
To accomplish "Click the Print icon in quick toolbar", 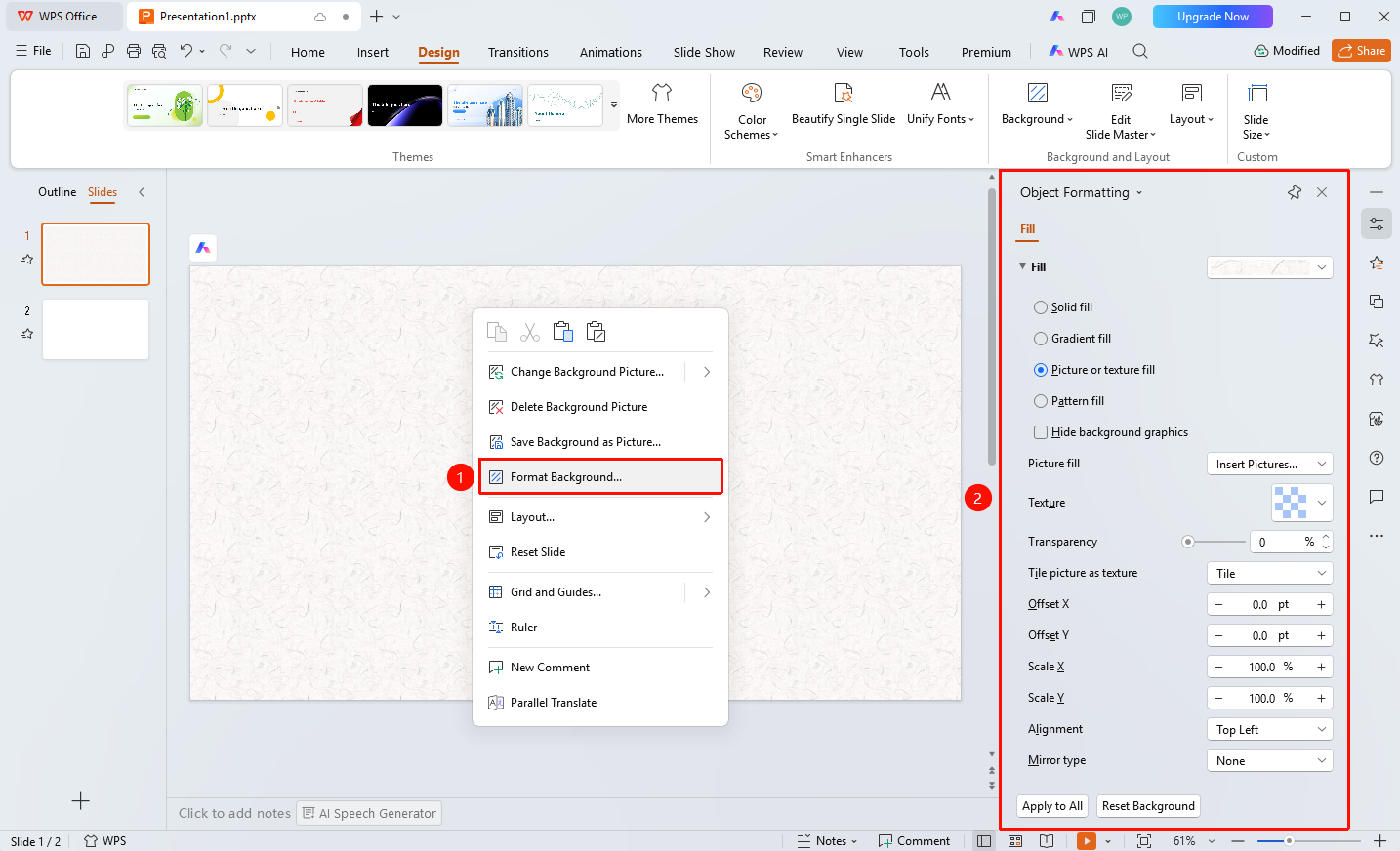I will (134, 51).
